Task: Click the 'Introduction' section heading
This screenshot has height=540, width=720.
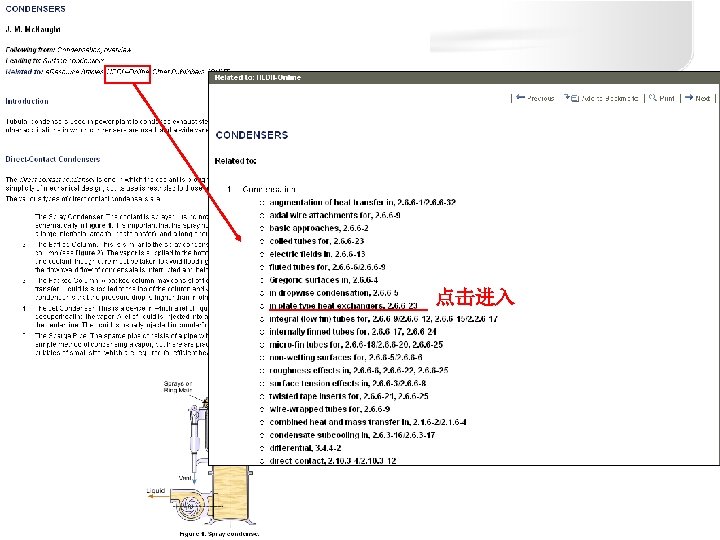Action: [27, 101]
